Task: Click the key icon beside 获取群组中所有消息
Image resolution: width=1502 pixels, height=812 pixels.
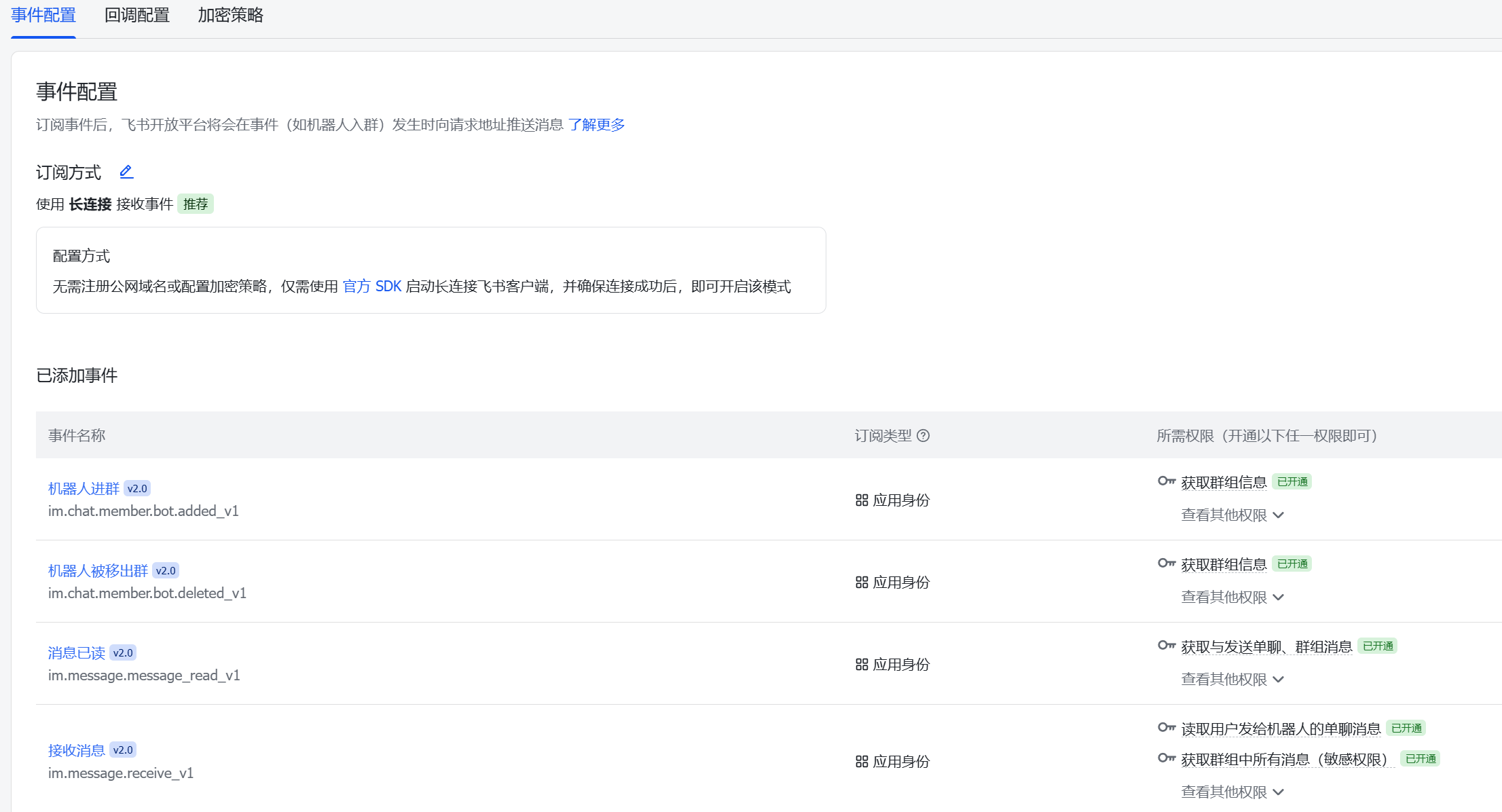Action: pos(1166,758)
